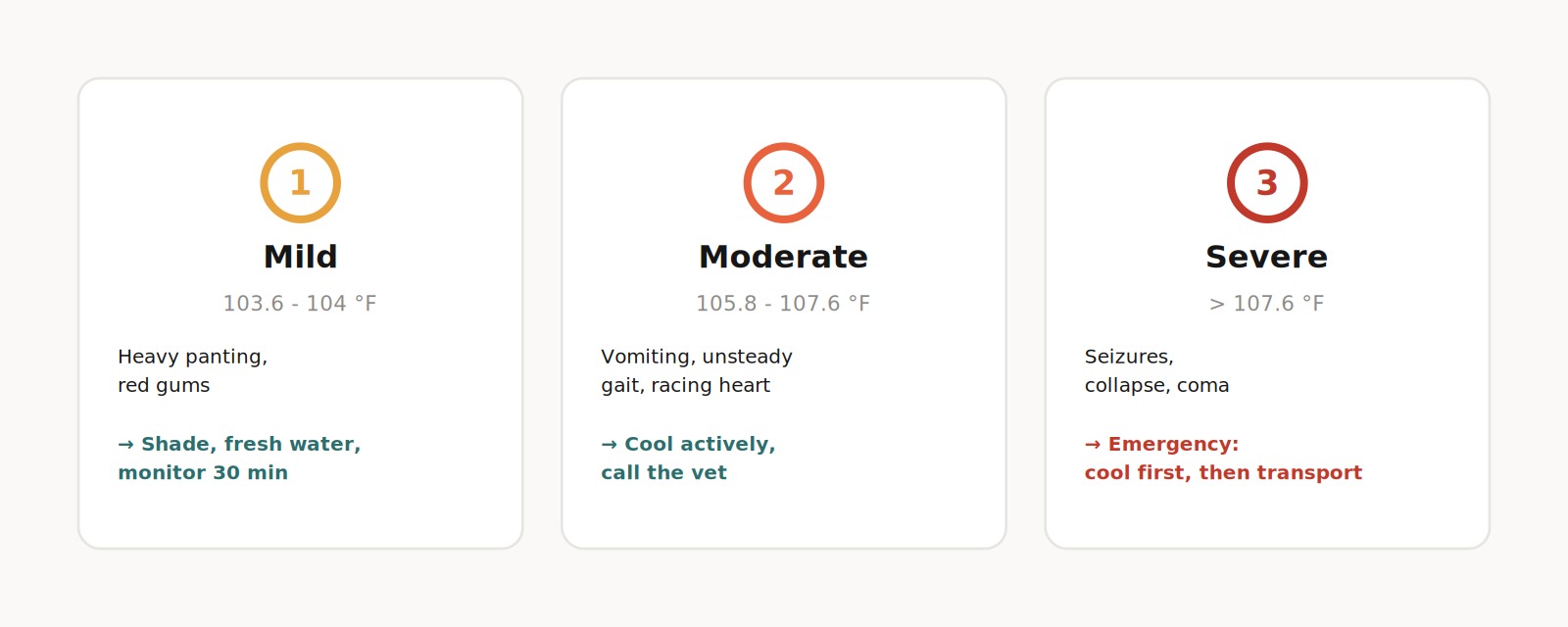Click the Heavy panting symptom text
Viewport: 1568px width, 627px height.
(x=193, y=370)
